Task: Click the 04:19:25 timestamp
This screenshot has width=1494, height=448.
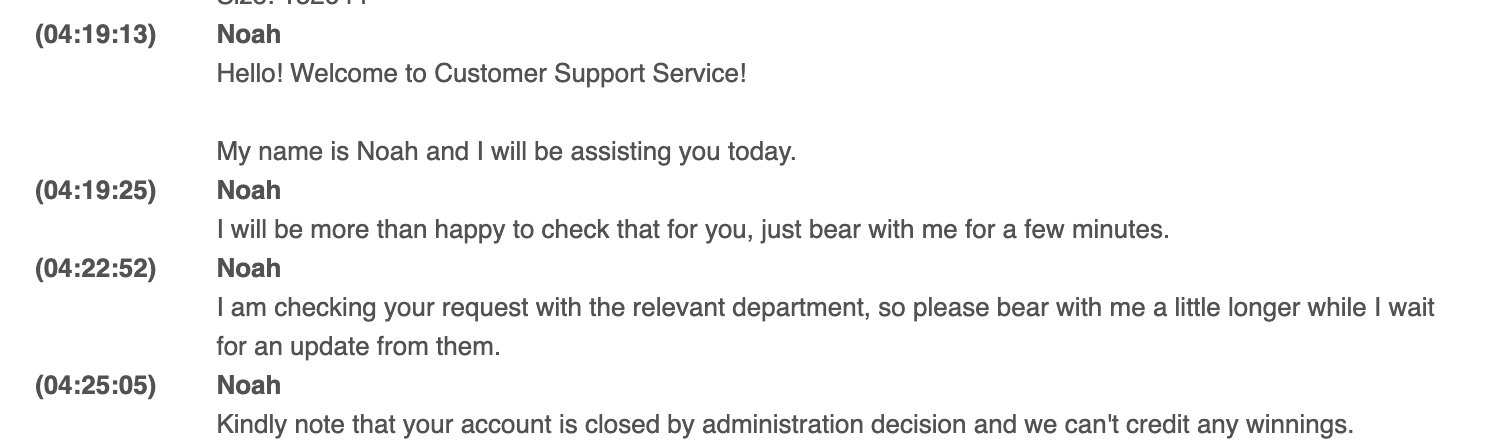Action: click(x=95, y=191)
